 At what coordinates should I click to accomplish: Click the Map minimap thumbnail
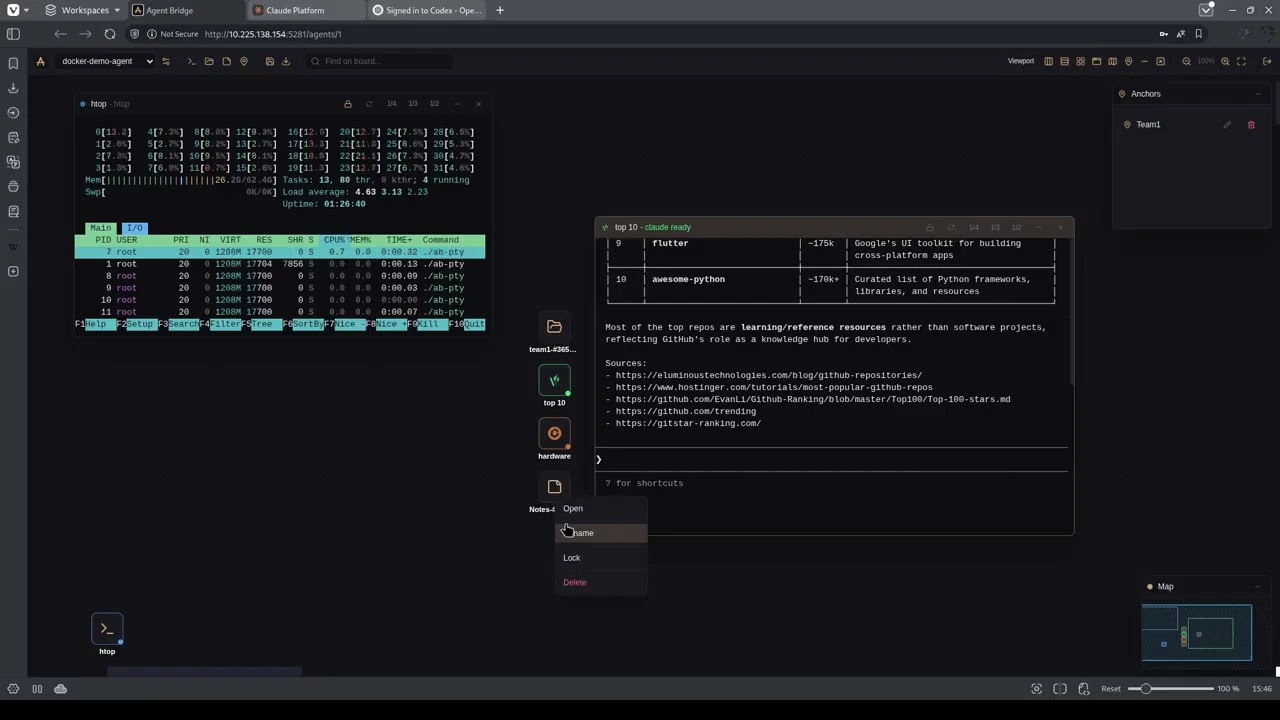[x=1197, y=632]
